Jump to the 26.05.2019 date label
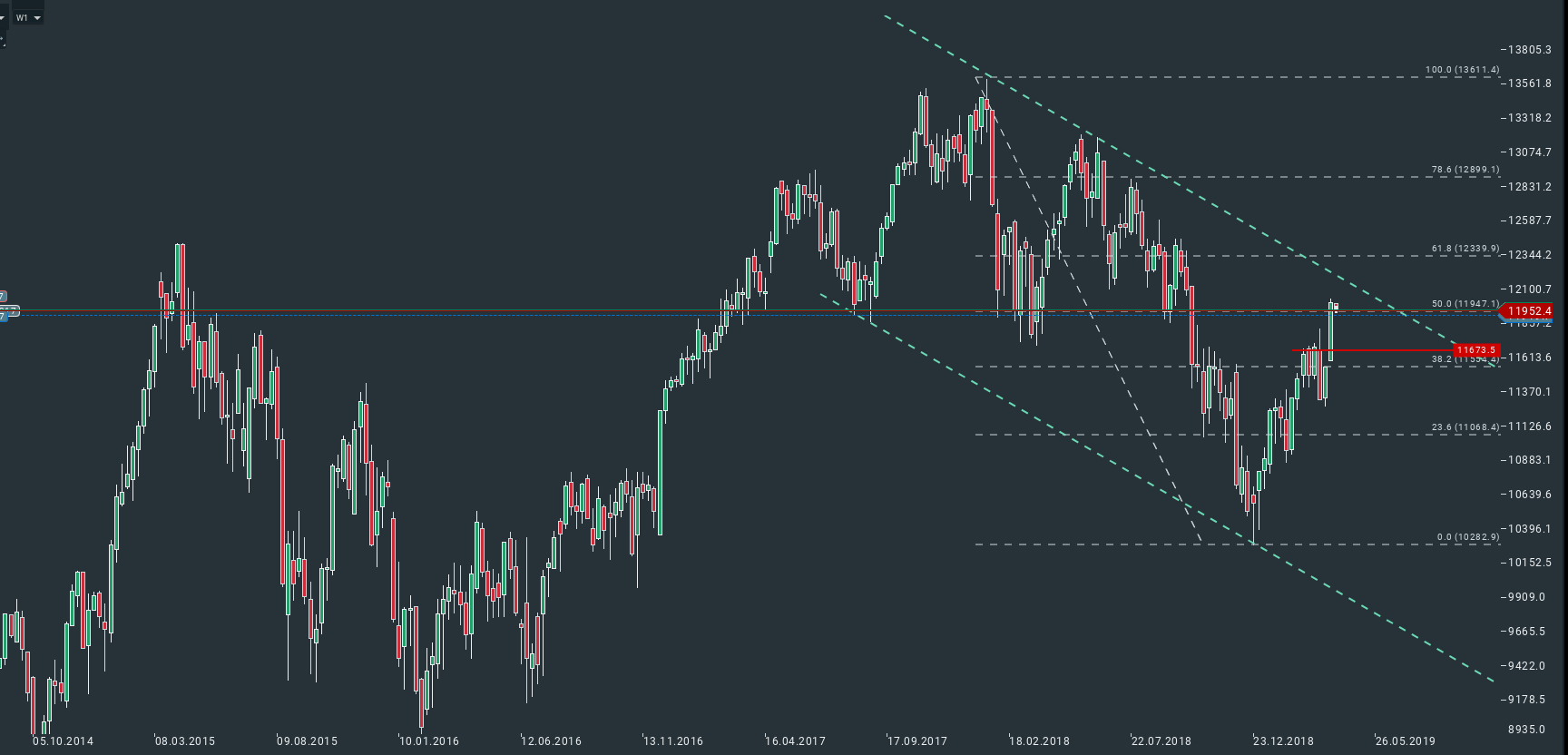The width and height of the screenshot is (1568, 755). click(1405, 741)
